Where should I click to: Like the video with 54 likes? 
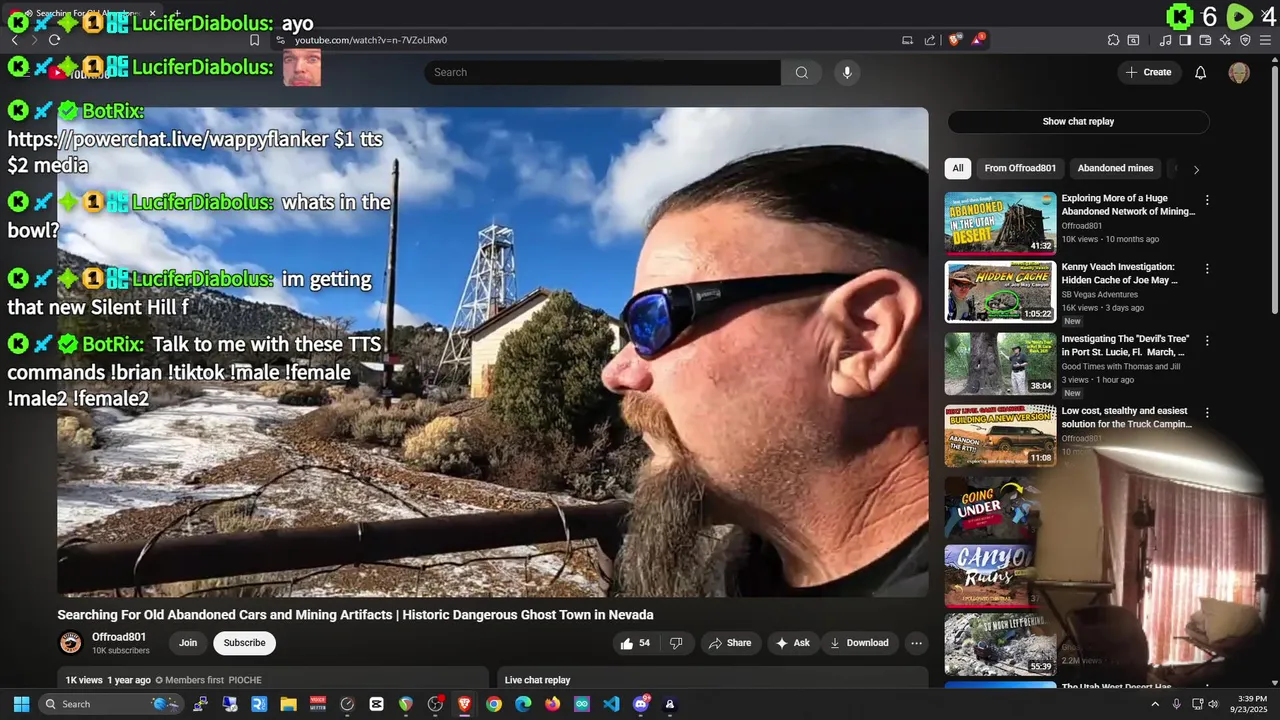pyautogui.click(x=636, y=643)
